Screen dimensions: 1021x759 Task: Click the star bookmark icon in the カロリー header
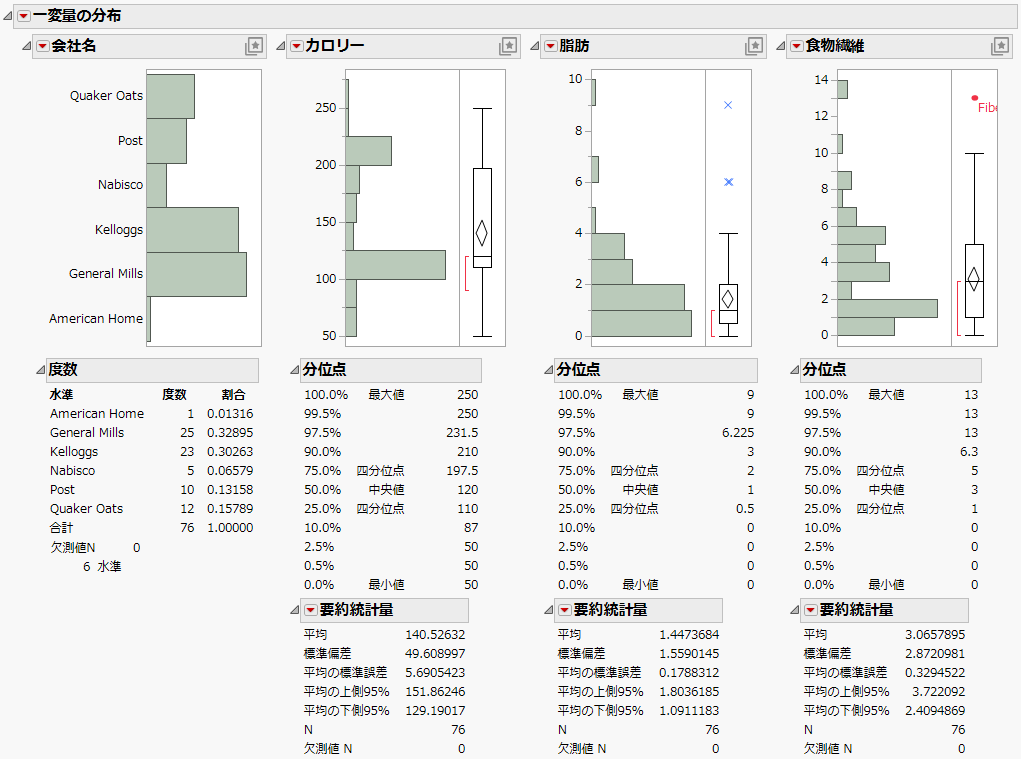[x=508, y=45]
